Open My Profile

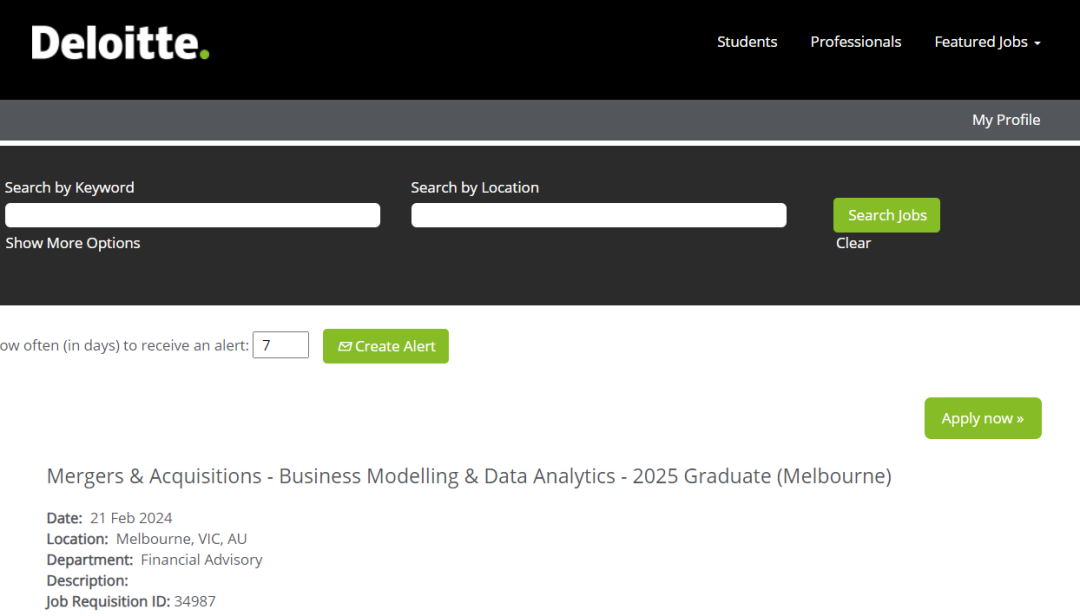[x=1006, y=120]
